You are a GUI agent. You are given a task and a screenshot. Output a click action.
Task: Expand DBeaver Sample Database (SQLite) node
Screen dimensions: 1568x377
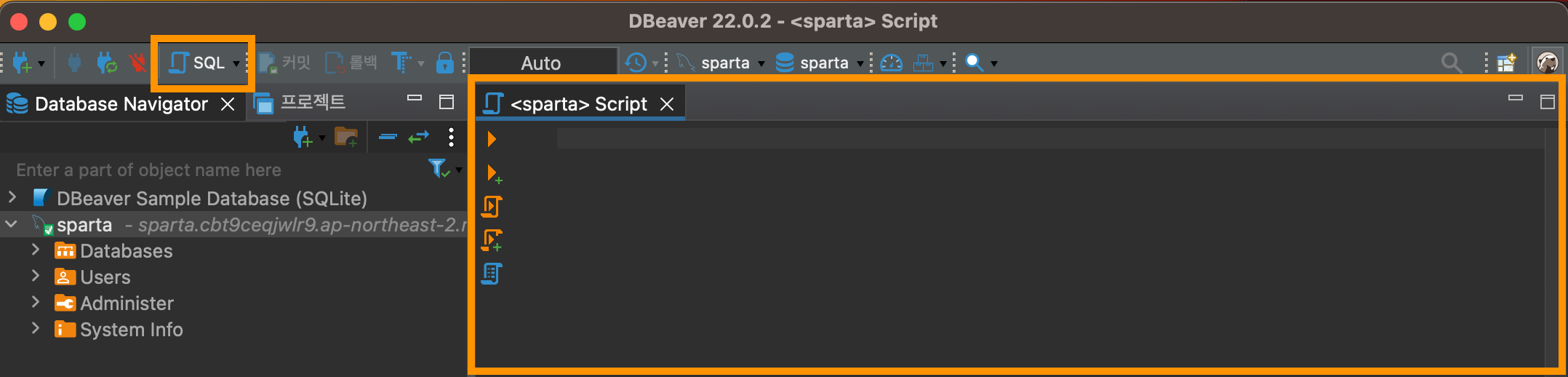[x=12, y=197]
